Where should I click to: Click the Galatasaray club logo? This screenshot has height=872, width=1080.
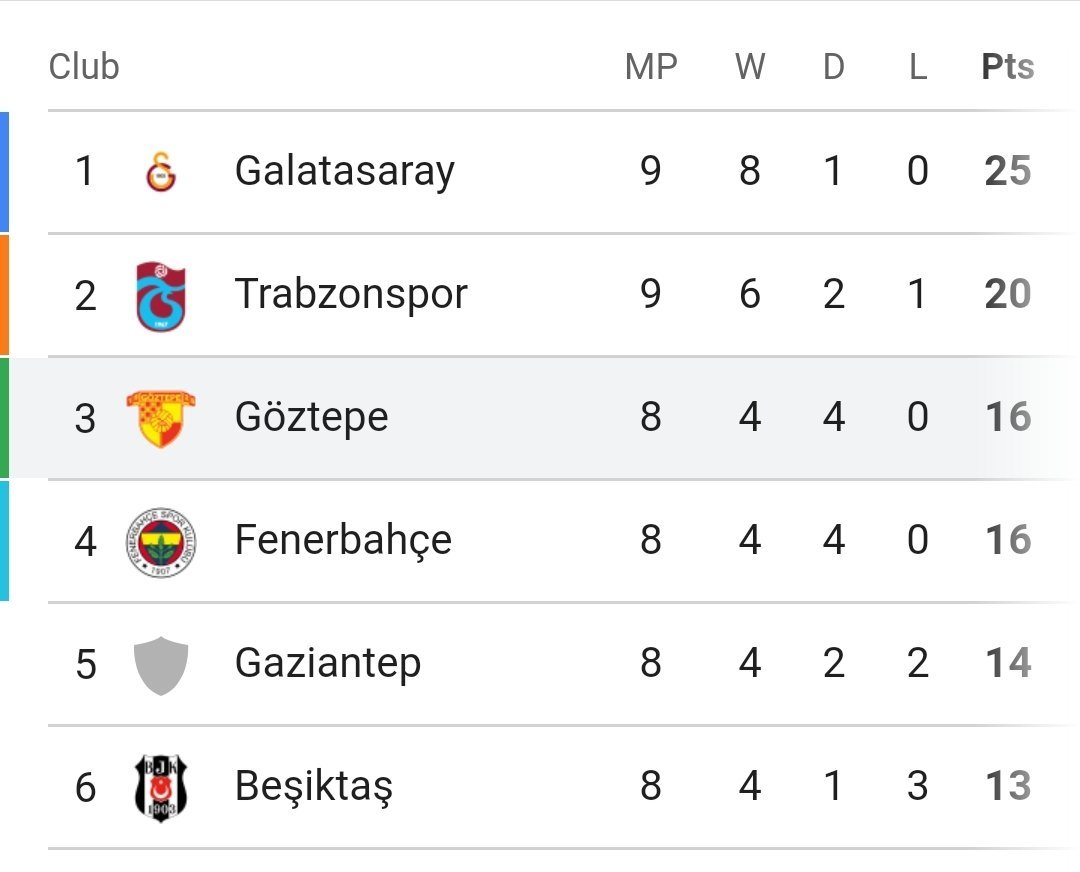[161, 172]
